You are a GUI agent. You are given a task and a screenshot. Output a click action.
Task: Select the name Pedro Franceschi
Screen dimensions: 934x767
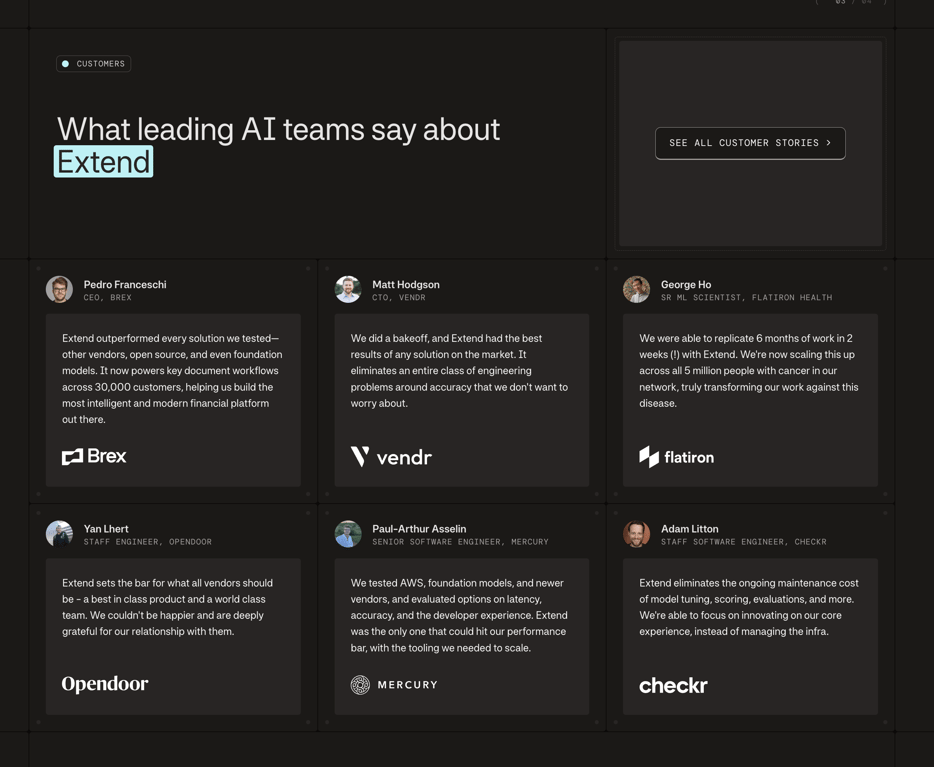[125, 285]
